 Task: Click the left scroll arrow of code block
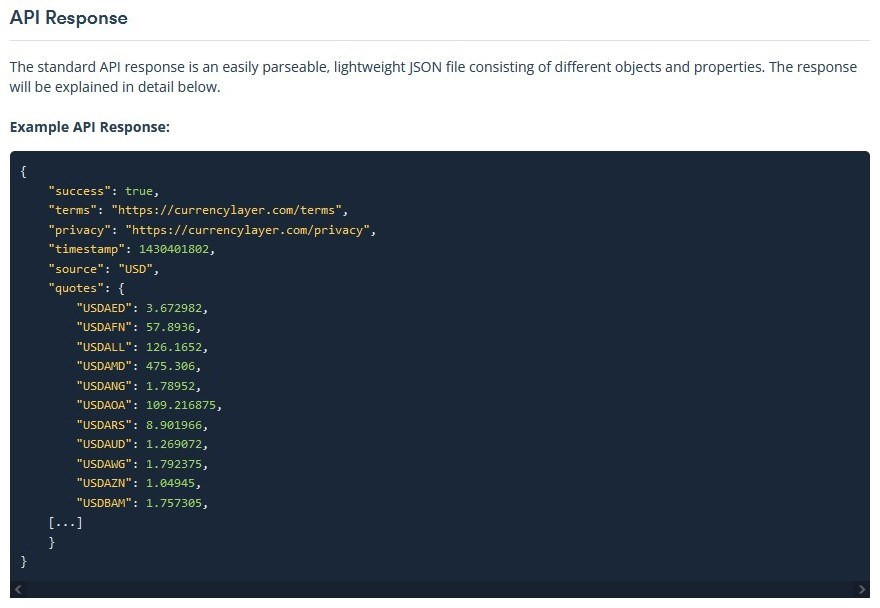coord(18,589)
